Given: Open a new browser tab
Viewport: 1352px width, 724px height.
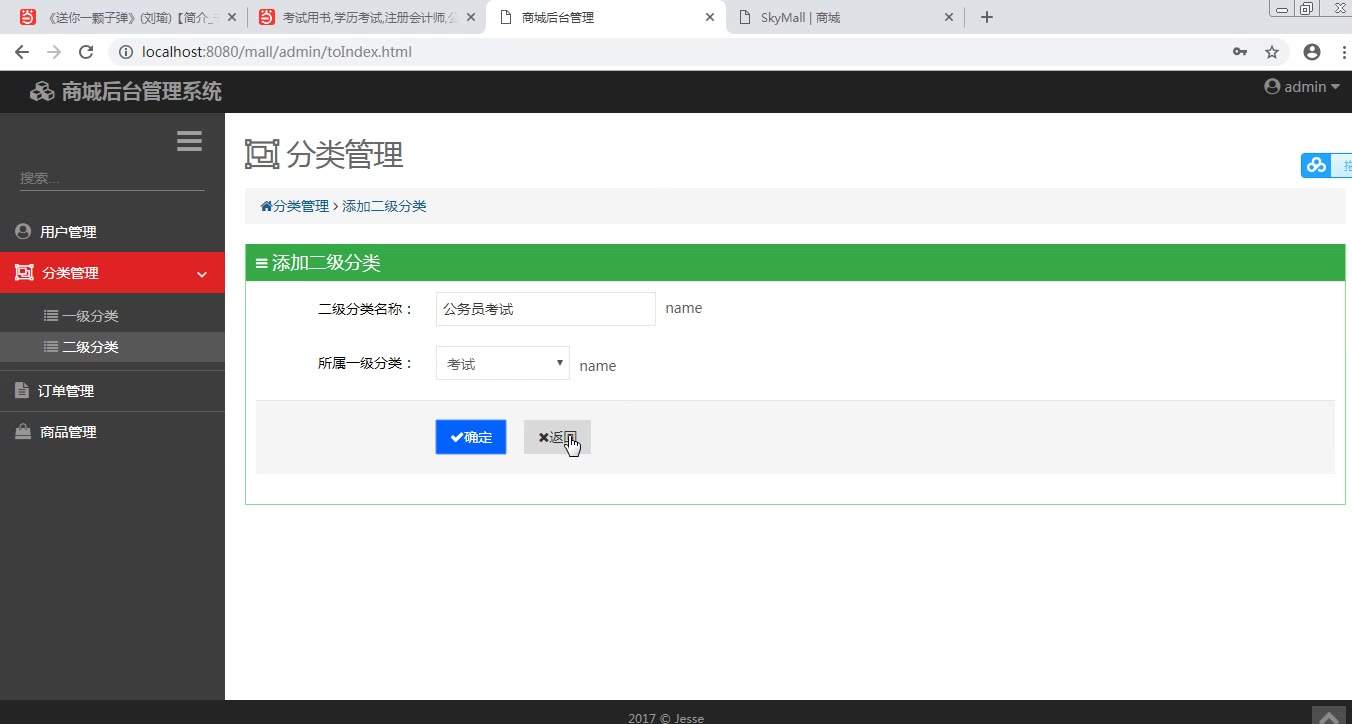Looking at the screenshot, I should 987,17.
